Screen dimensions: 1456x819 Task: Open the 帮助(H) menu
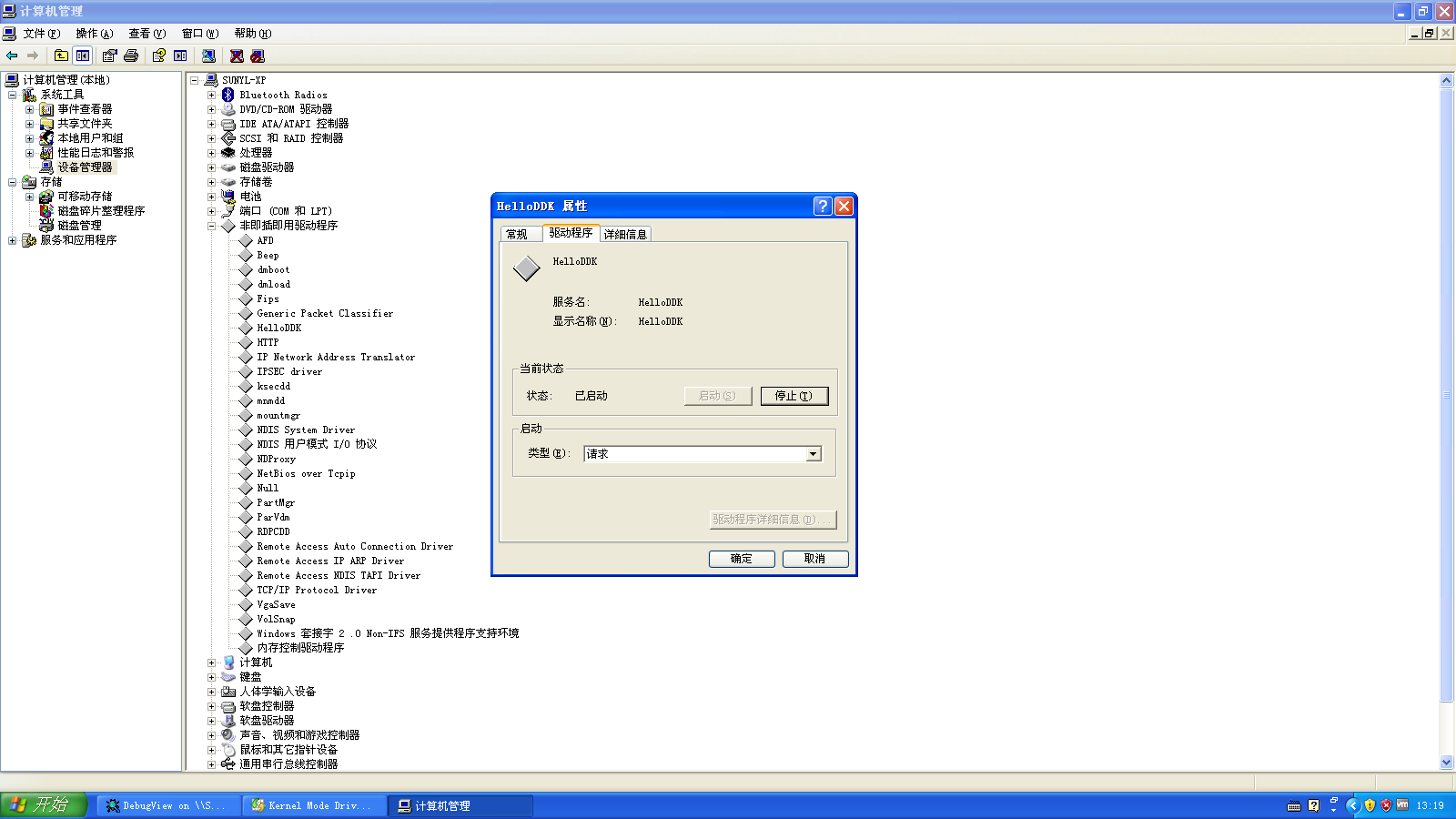tap(253, 34)
